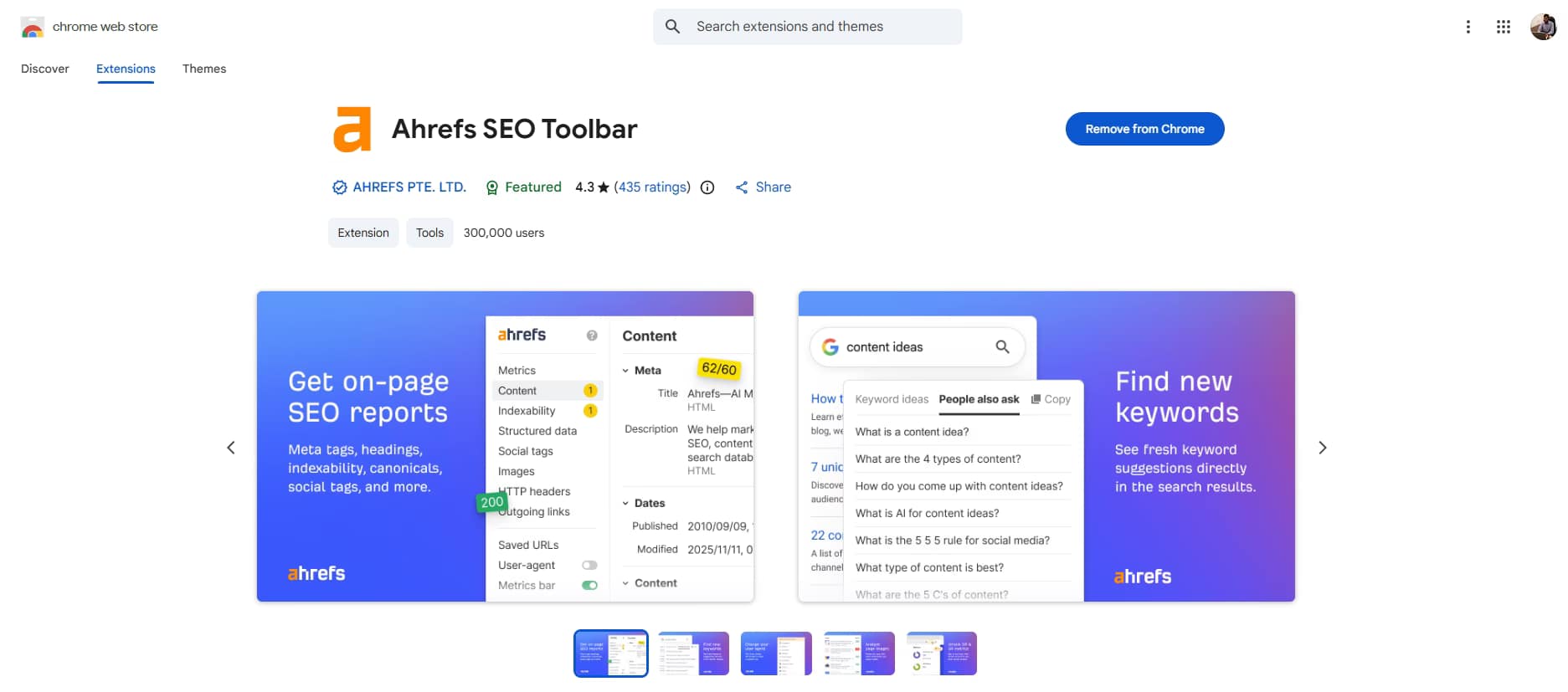Go to the Discover tab

point(45,69)
